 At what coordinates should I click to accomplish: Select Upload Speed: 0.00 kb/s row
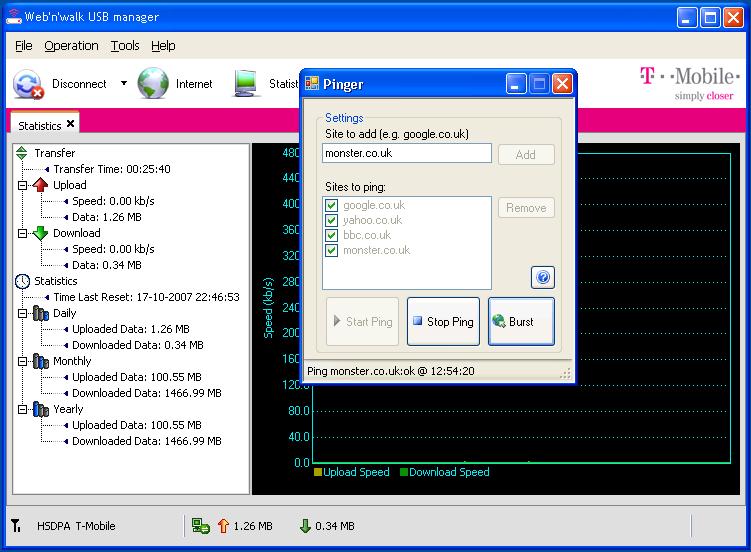click(114, 201)
